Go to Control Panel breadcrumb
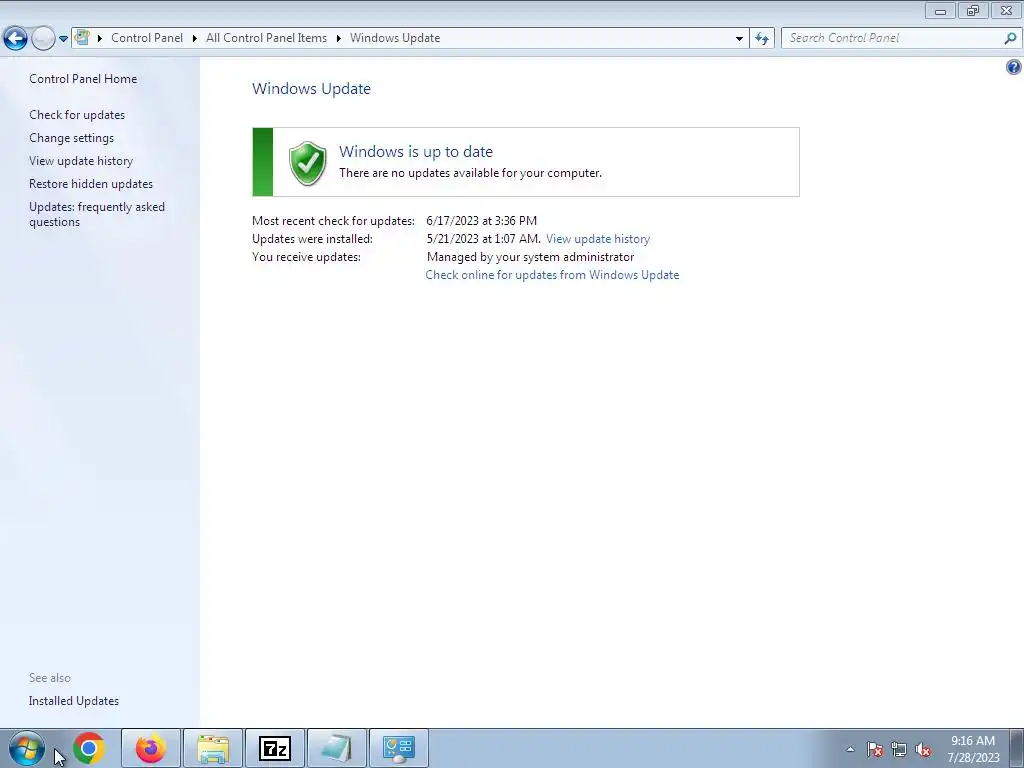 click(x=147, y=38)
